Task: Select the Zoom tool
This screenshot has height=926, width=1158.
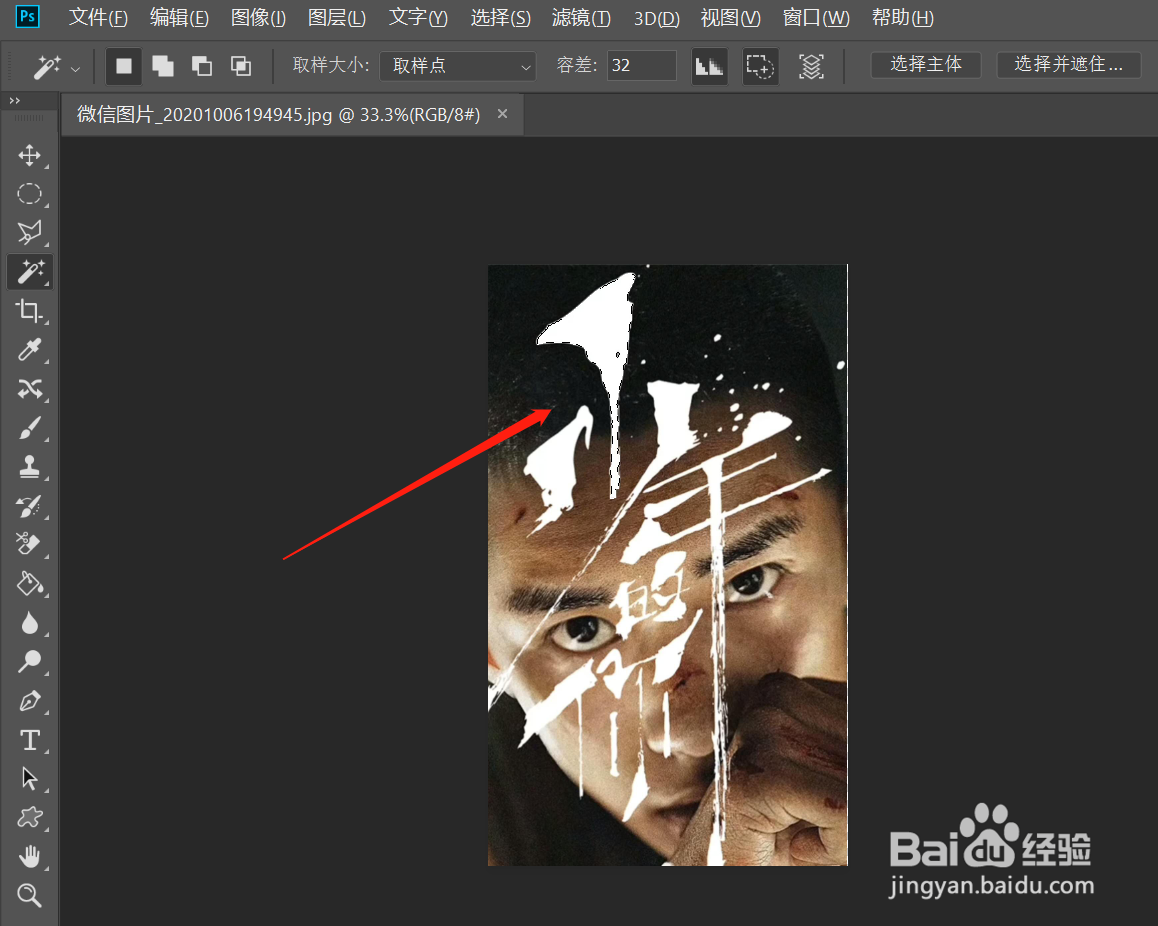Action: [30, 895]
